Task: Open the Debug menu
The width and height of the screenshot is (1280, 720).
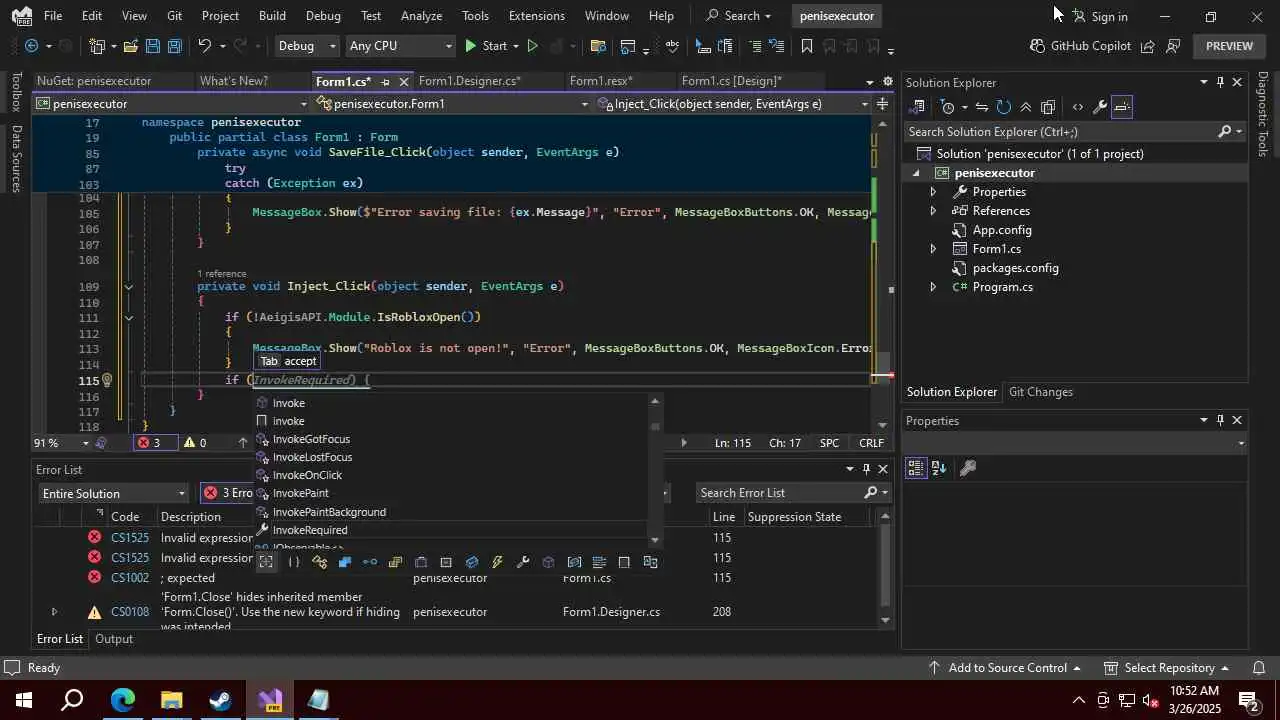Action: 323,16
